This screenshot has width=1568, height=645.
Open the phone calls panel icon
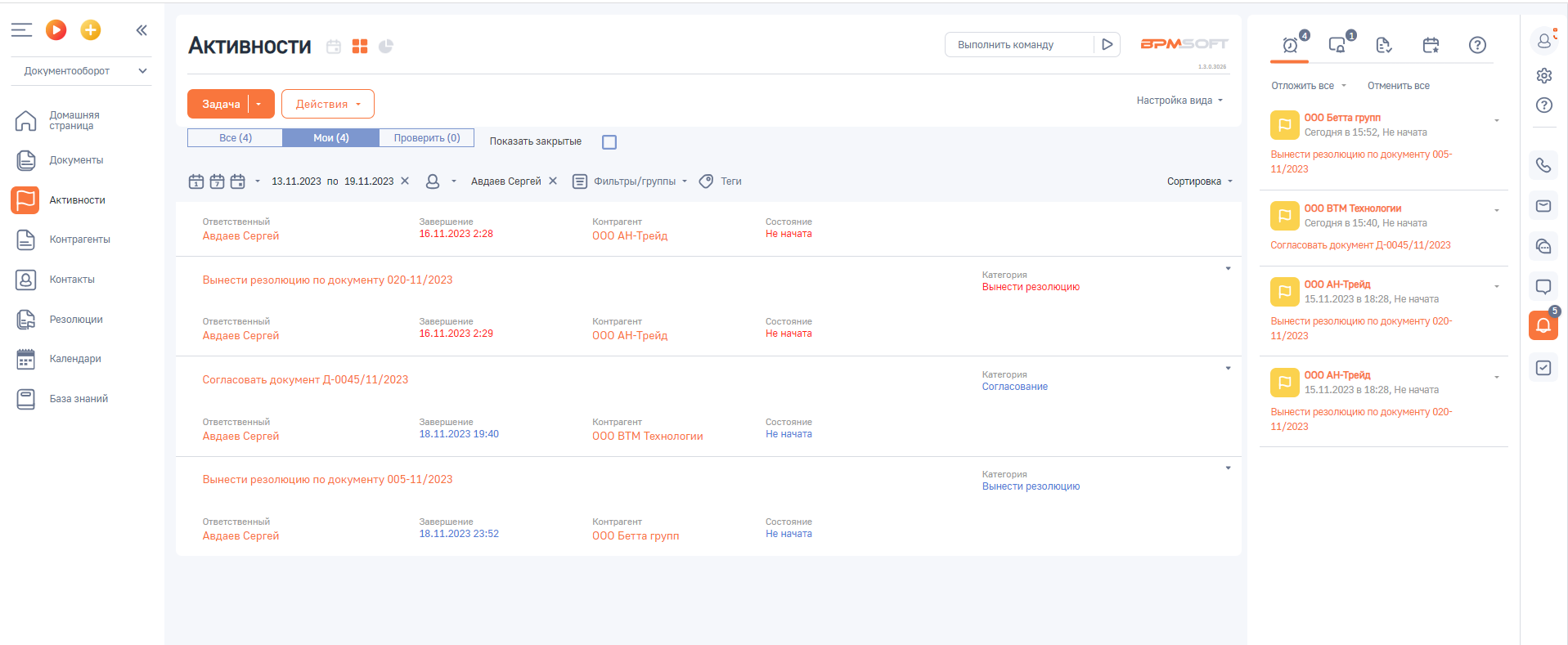point(1543,165)
